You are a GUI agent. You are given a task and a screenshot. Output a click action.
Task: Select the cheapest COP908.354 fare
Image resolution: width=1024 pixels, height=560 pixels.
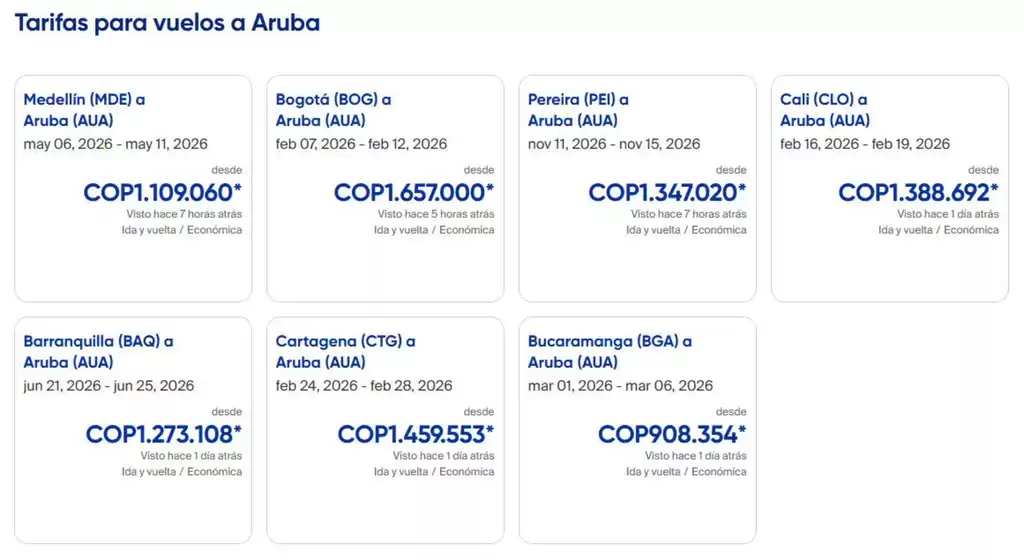[x=672, y=434]
